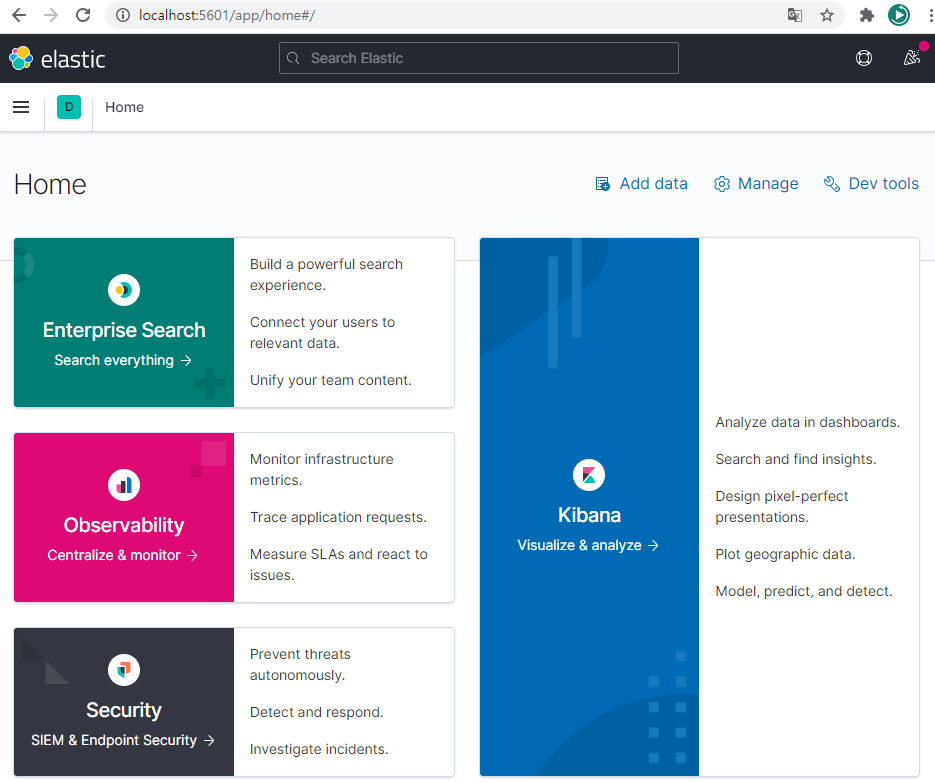935x782 pixels.
Task: Reload the browser page
Action: [x=83, y=15]
